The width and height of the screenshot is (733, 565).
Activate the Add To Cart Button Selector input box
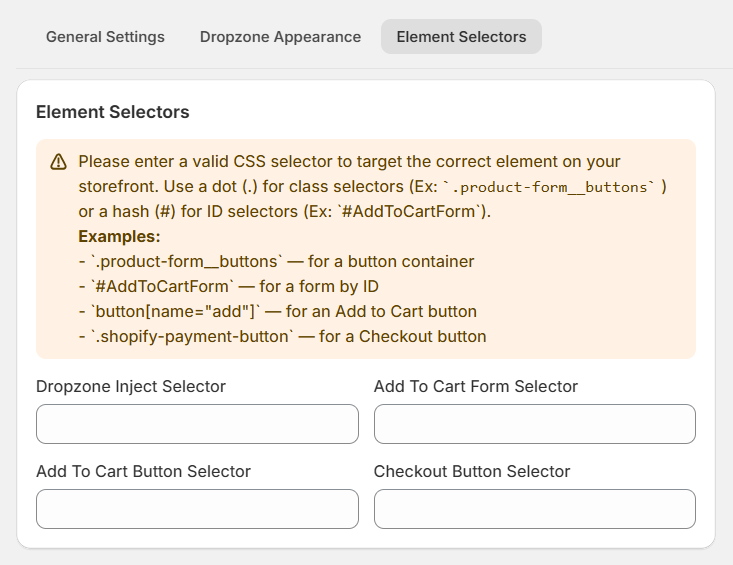pyautogui.click(x=197, y=509)
